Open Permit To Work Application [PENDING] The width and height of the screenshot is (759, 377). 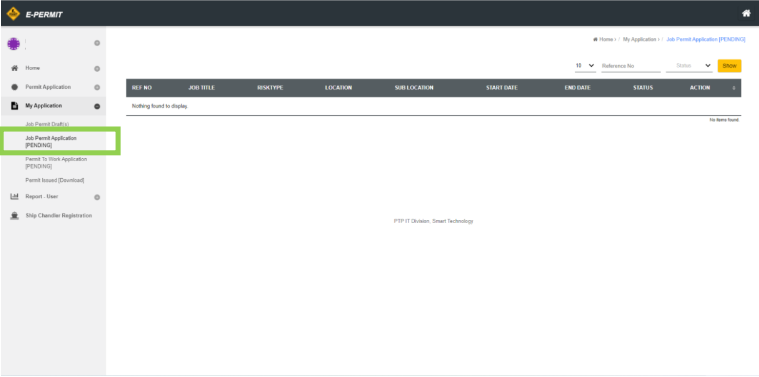coord(56,163)
